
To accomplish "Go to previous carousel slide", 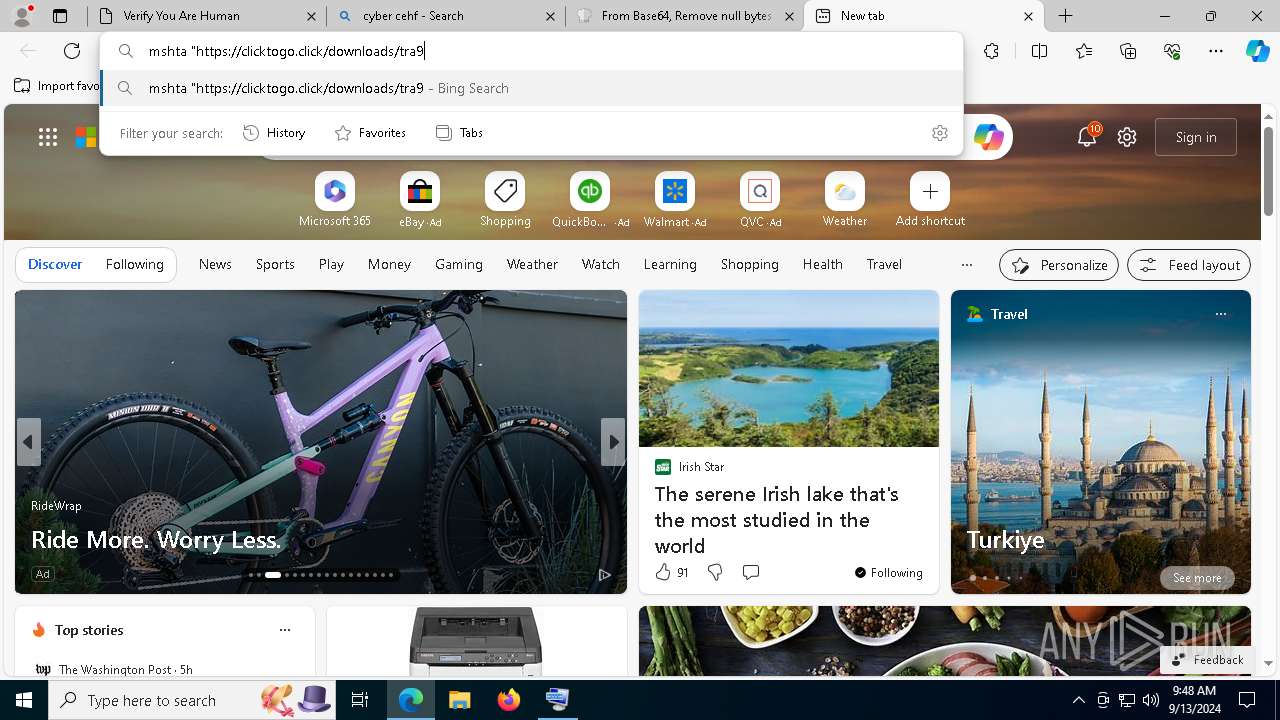I will [28, 442].
